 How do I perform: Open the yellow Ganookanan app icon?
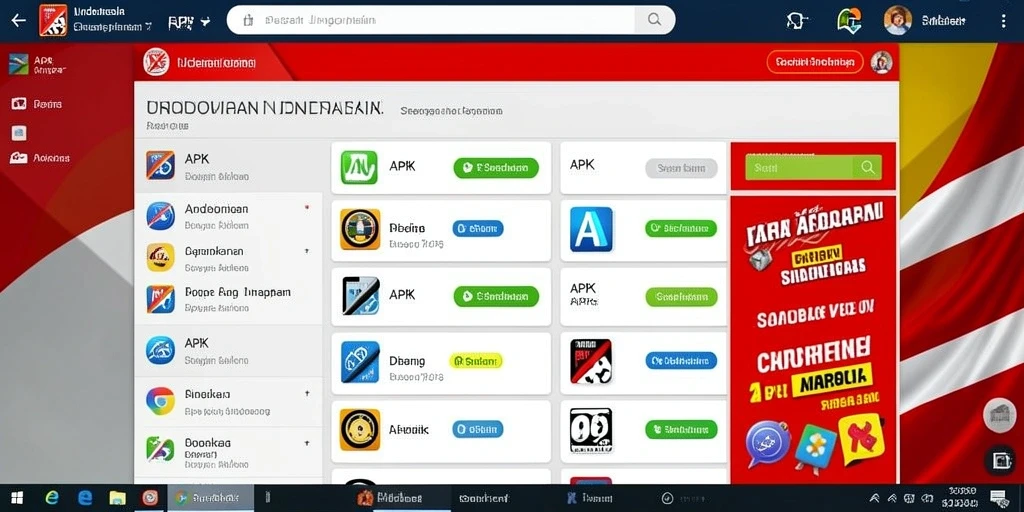[x=160, y=257]
